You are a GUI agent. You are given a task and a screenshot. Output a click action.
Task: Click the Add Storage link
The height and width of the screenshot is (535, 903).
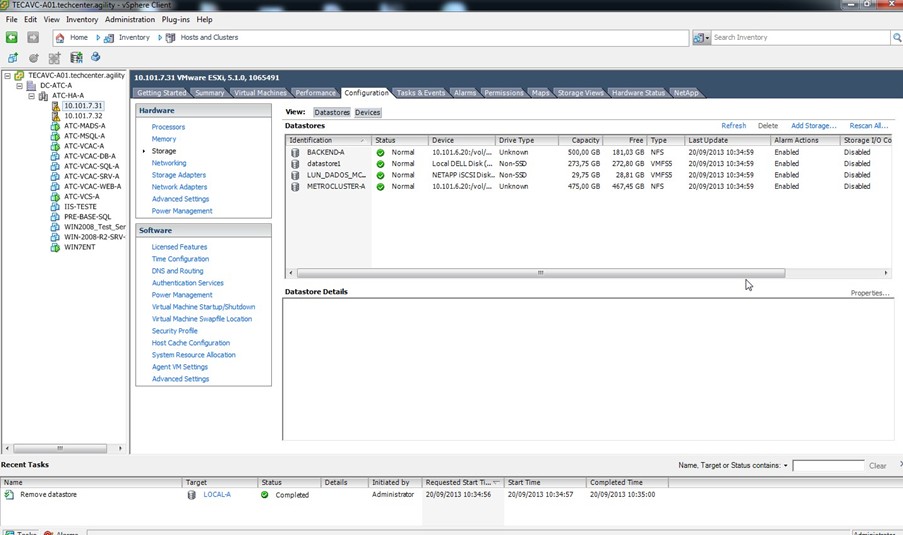point(813,126)
